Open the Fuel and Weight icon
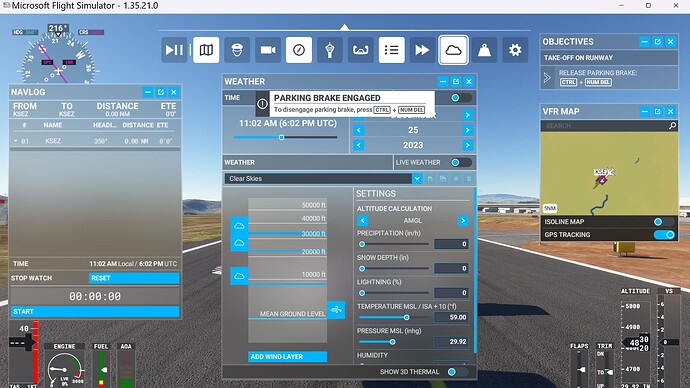The image size is (690, 388). click(484, 50)
